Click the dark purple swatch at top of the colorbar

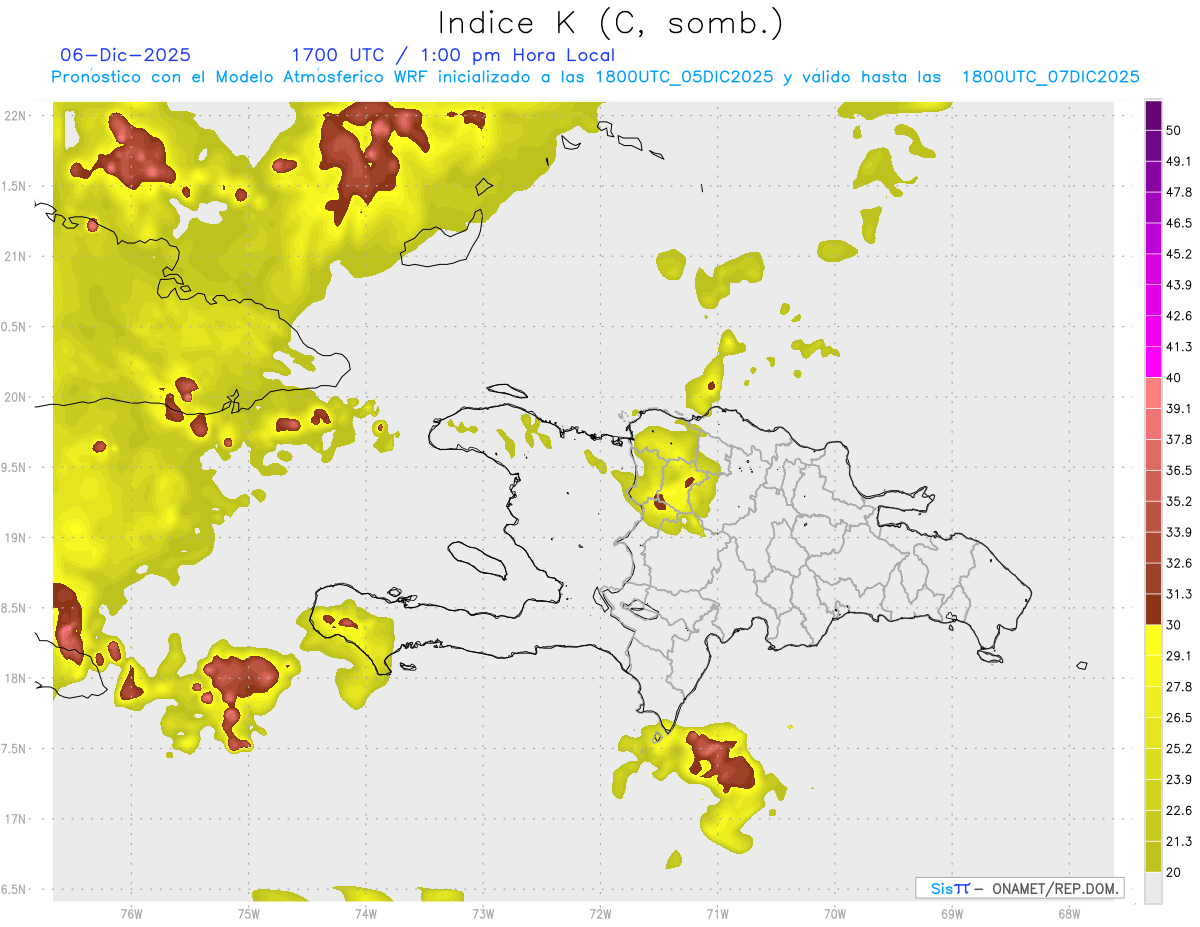tap(1153, 116)
